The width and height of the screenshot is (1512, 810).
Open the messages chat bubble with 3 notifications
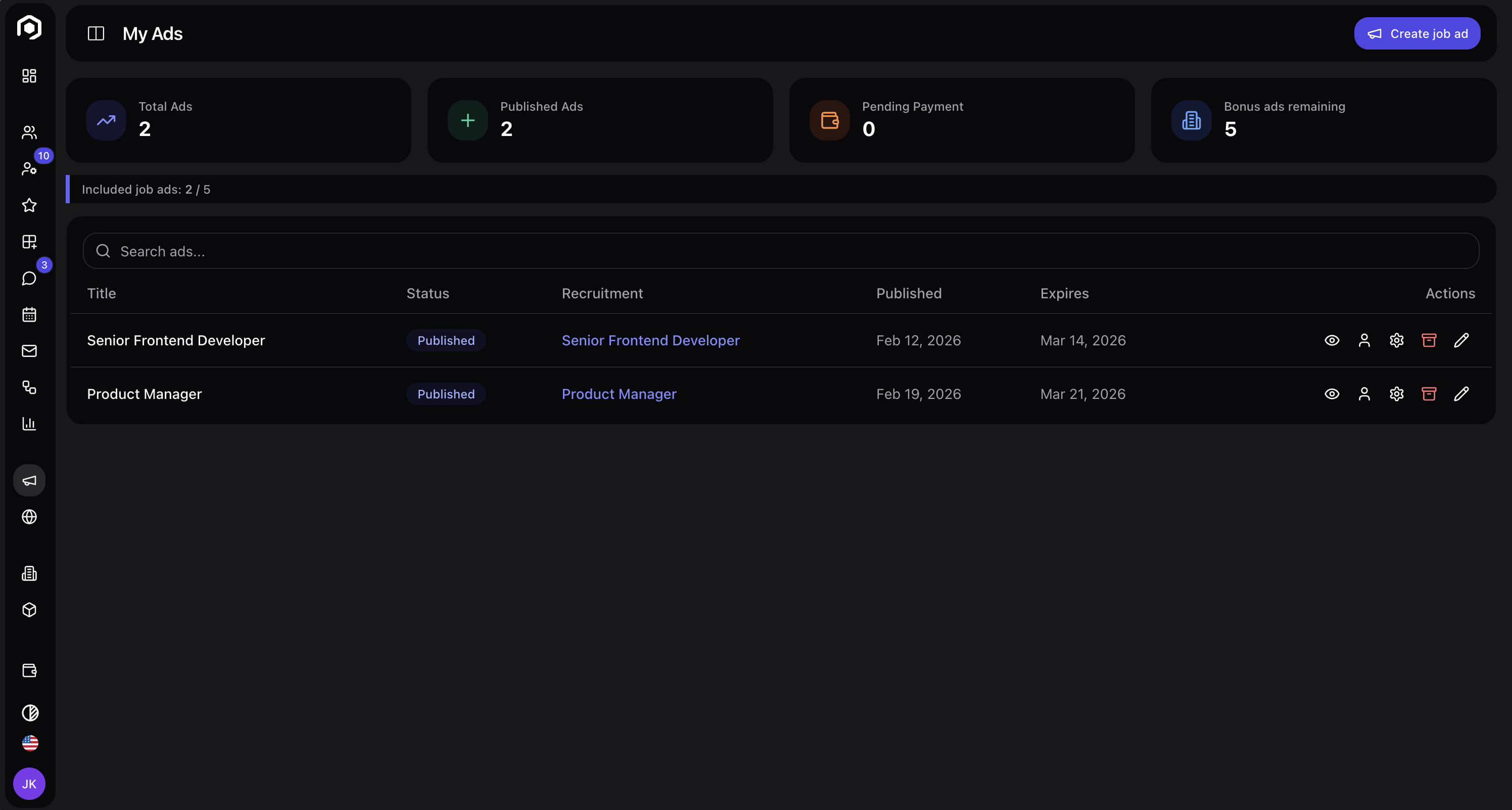click(x=29, y=279)
